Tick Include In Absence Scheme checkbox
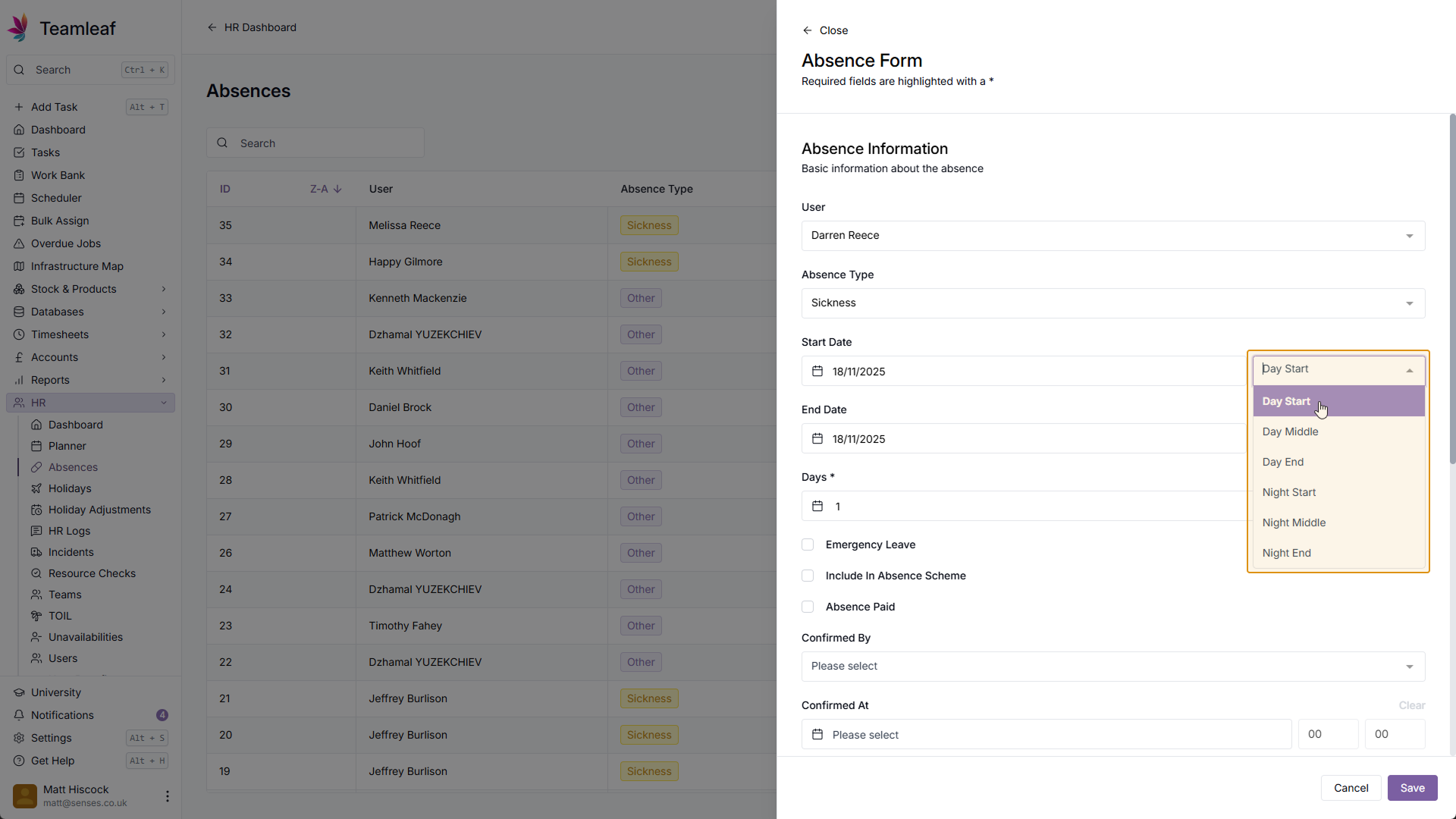Image resolution: width=1456 pixels, height=819 pixels. pyautogui.click(x=808, y=576)
